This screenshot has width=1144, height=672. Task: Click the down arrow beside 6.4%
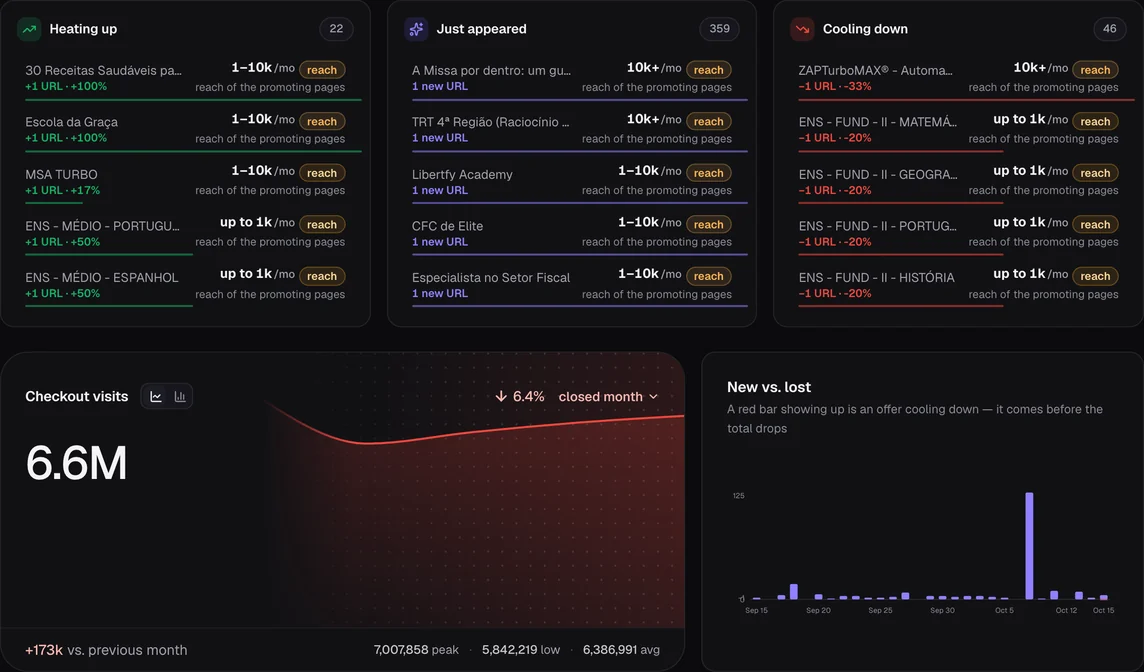tap(500, 396)
